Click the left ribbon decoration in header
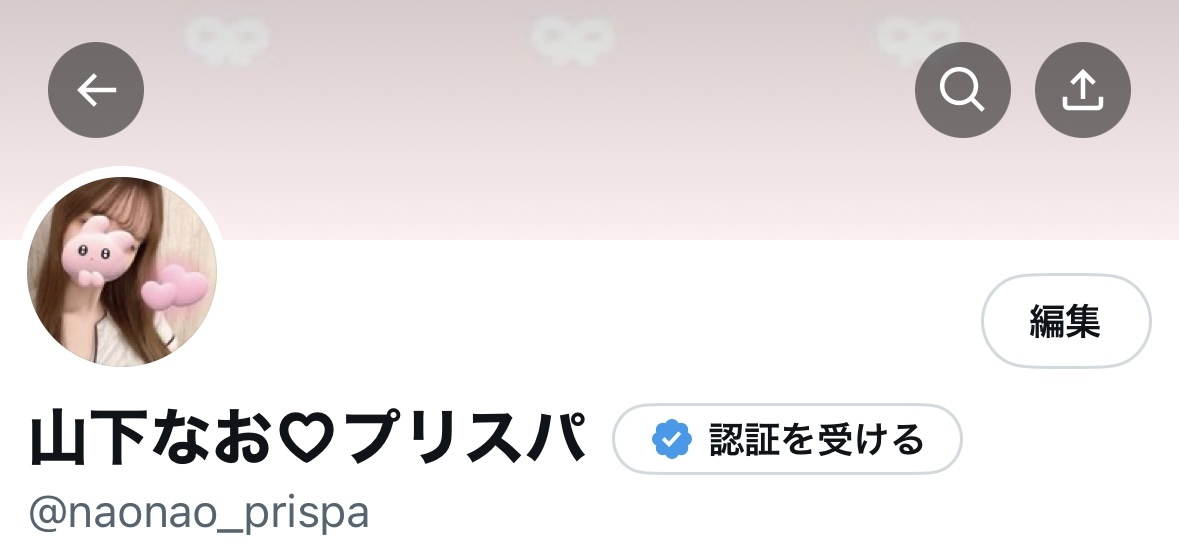The height and width of the screenshot is (544, 1179). tap(226, 38)
